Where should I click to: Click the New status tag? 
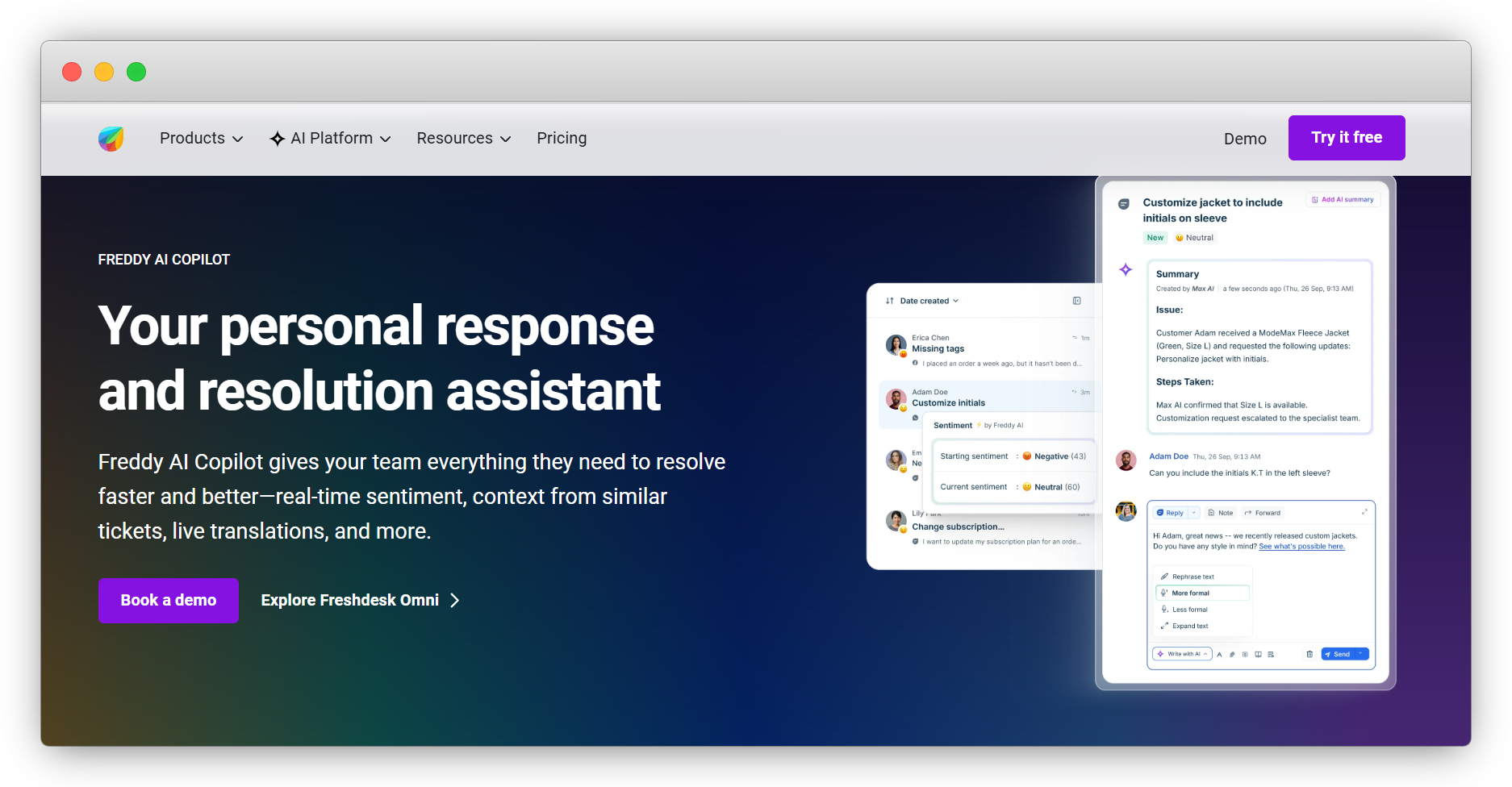coord(1155,238)
